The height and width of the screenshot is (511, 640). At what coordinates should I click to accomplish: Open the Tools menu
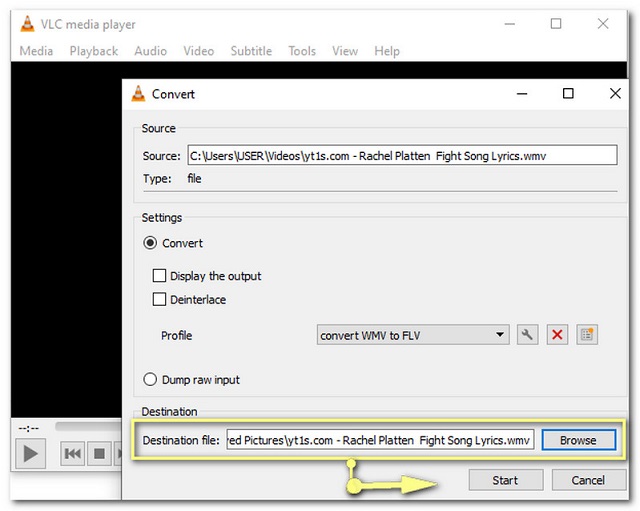[x=302, y=51]
